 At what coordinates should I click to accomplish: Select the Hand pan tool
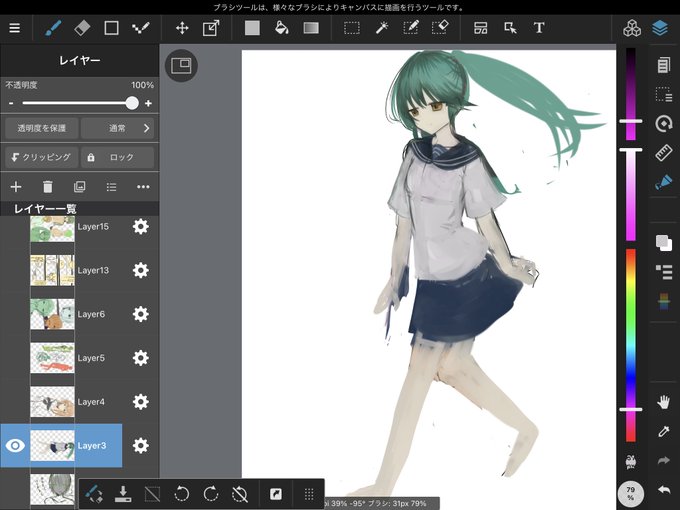(664, 402)
